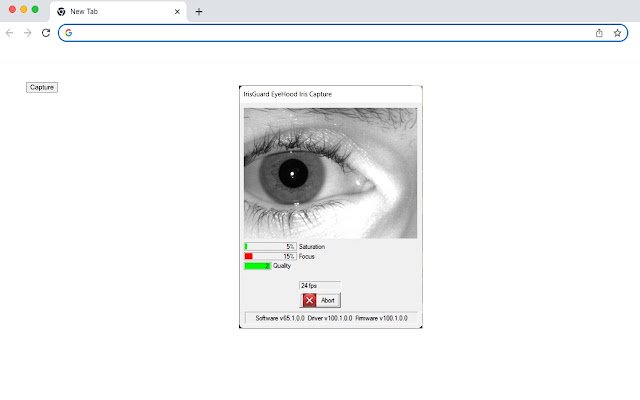Focus the browser address bar
The image size is (640, 400).
point(343,33)
